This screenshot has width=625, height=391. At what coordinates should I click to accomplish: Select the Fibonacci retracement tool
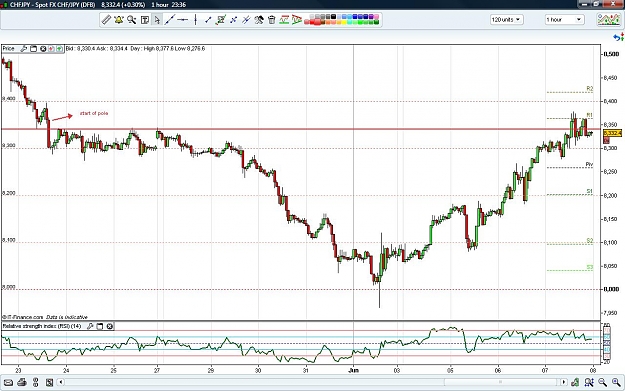284,20
